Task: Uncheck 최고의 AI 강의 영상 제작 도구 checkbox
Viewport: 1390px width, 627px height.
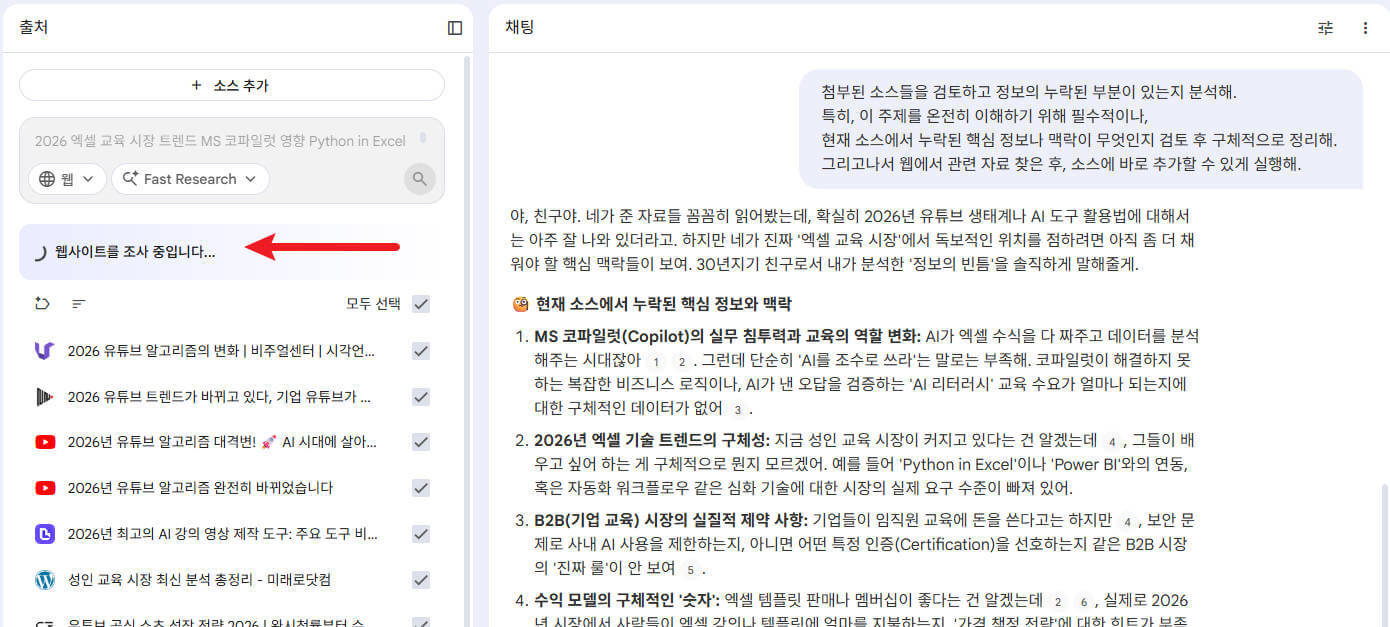Action: 421,534
